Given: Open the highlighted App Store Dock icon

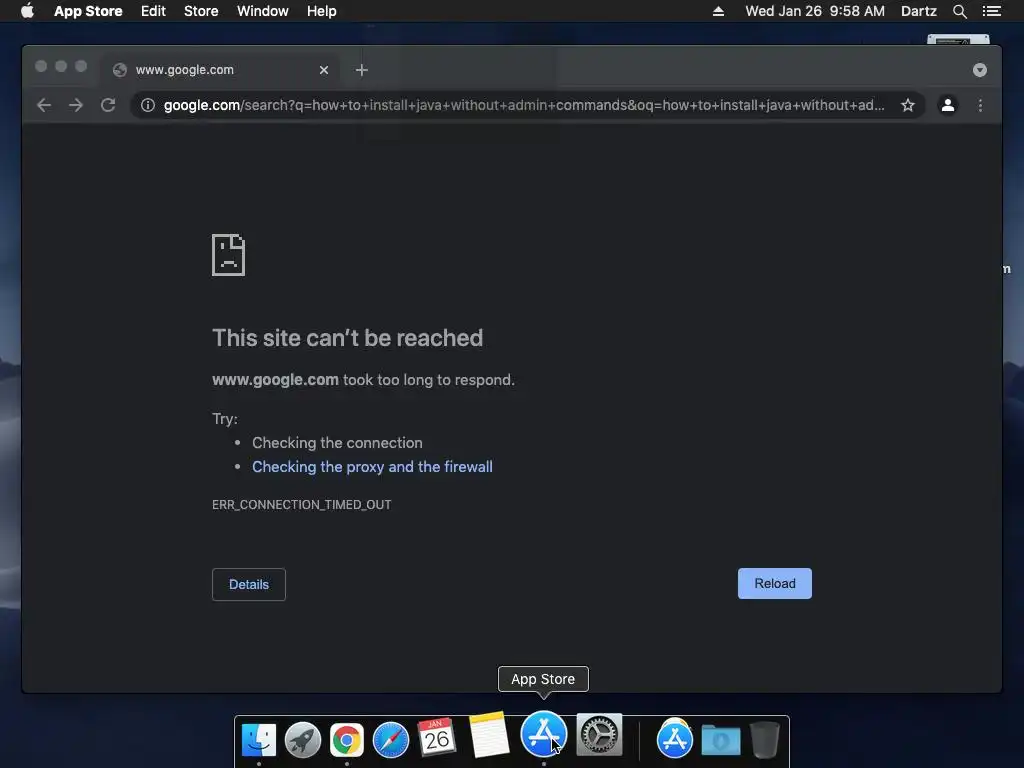Looking at the screenshot, I should 543,734.
